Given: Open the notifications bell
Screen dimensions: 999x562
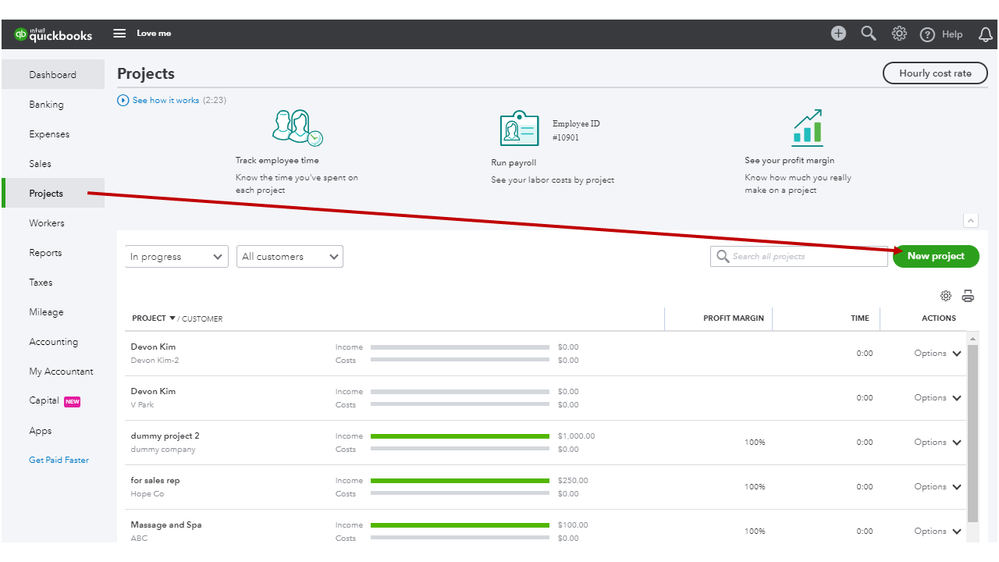Looking at the screenshot, I should [986, 34].
